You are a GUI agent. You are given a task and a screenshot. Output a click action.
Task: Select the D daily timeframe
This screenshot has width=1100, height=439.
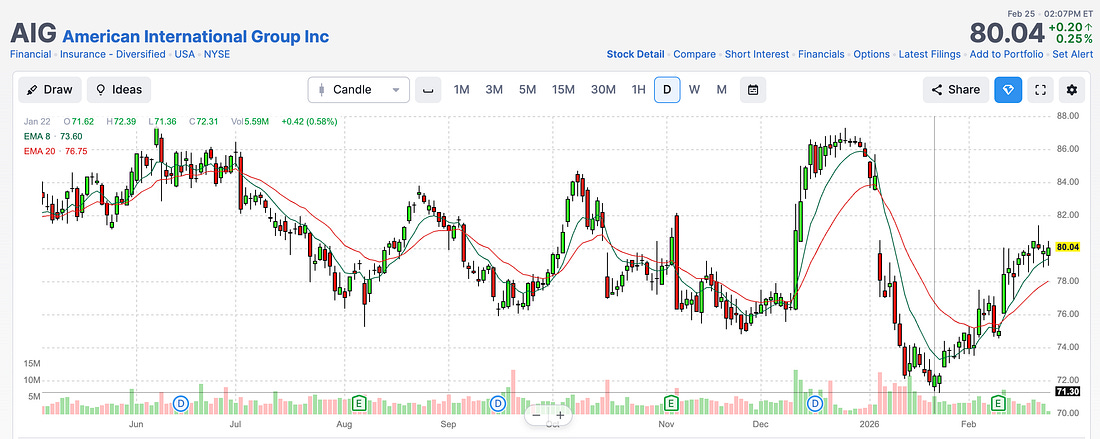[667, 90]
